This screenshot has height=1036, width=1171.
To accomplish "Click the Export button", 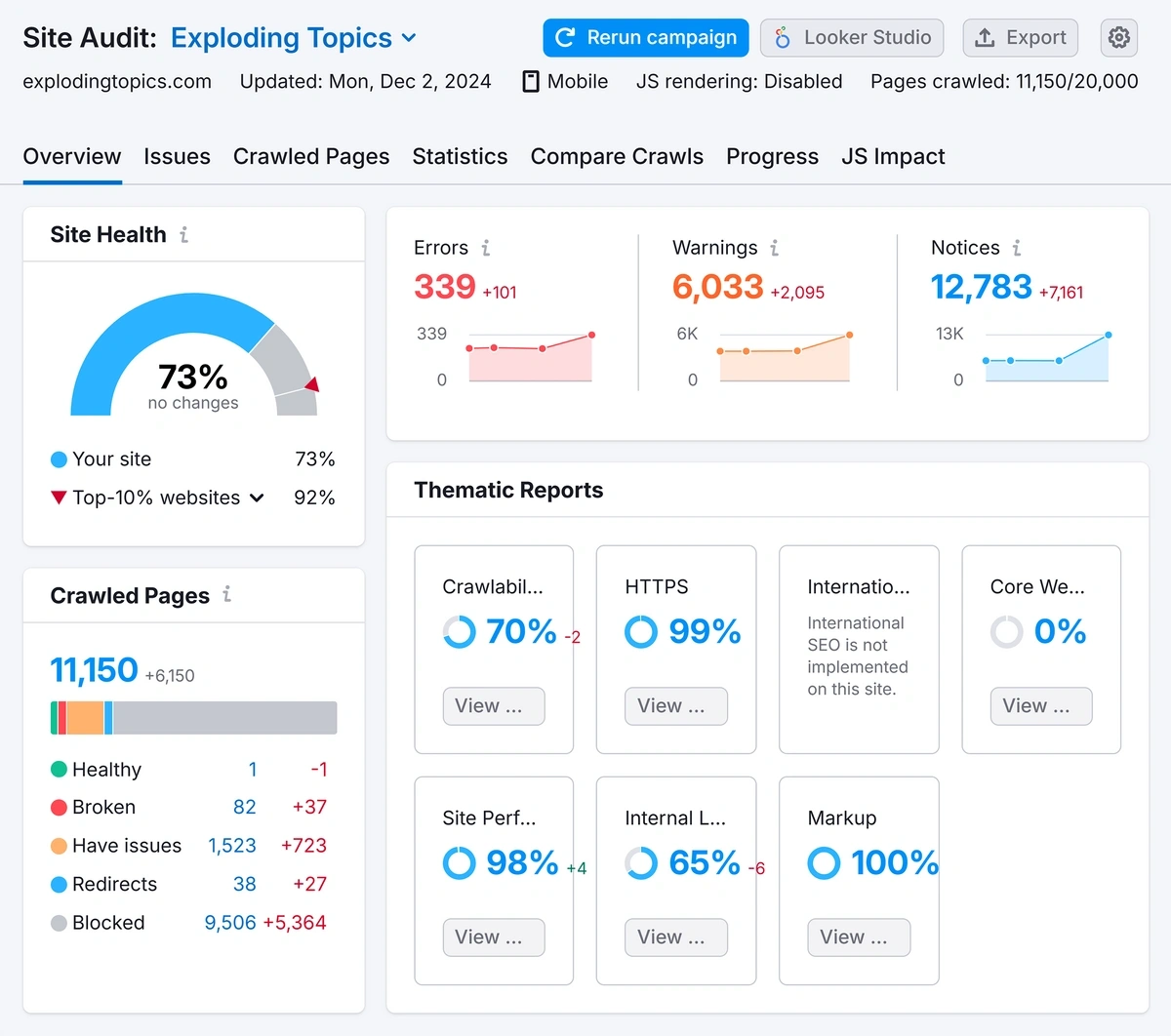I will [x=1021, y=37].
